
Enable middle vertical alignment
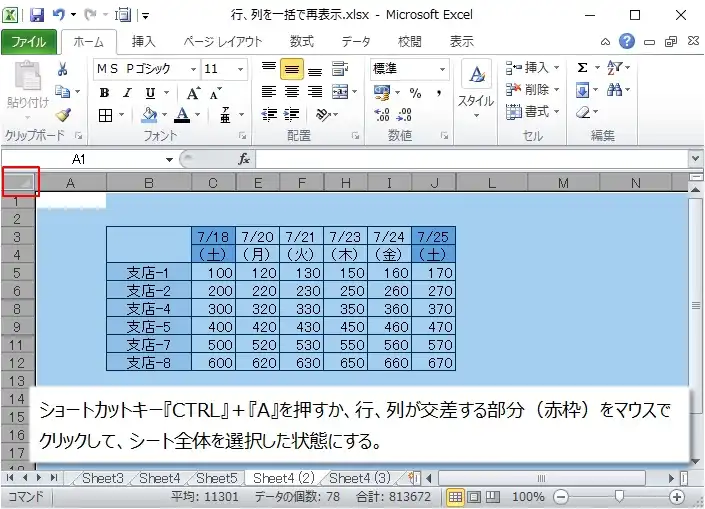[291, 69]
